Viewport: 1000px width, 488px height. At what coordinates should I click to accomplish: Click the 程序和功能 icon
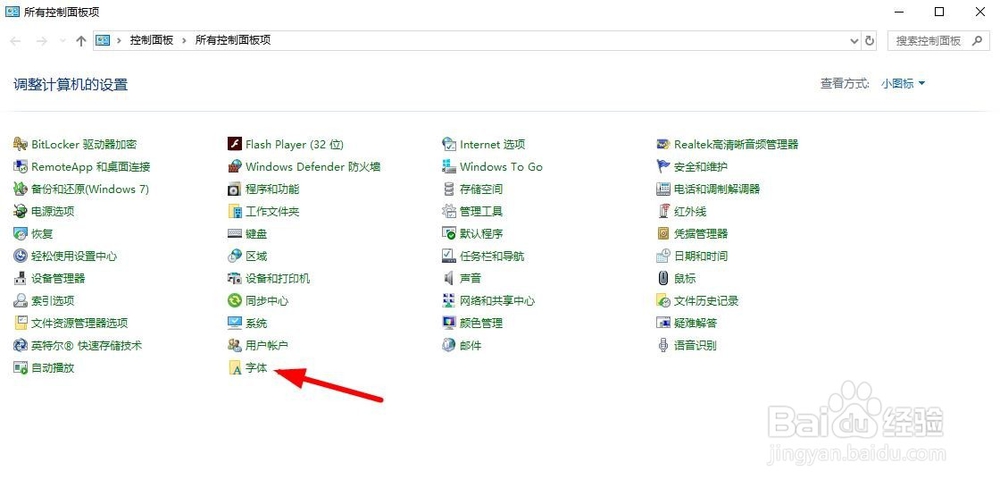[x=235, y=189]
